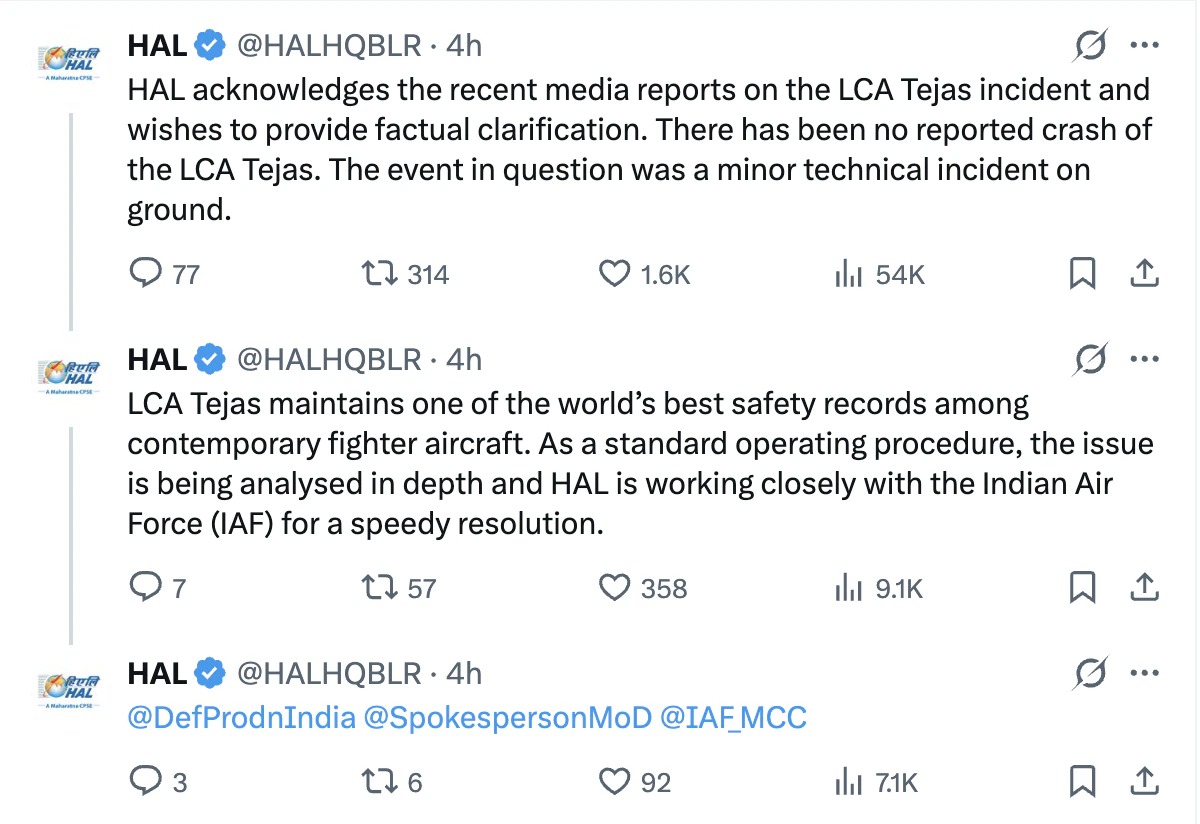Image resolution: width=1200 pixels, height=824 pixels.
Task: Repost the tweet with 57 reposts
Action: tap(380, 588)
